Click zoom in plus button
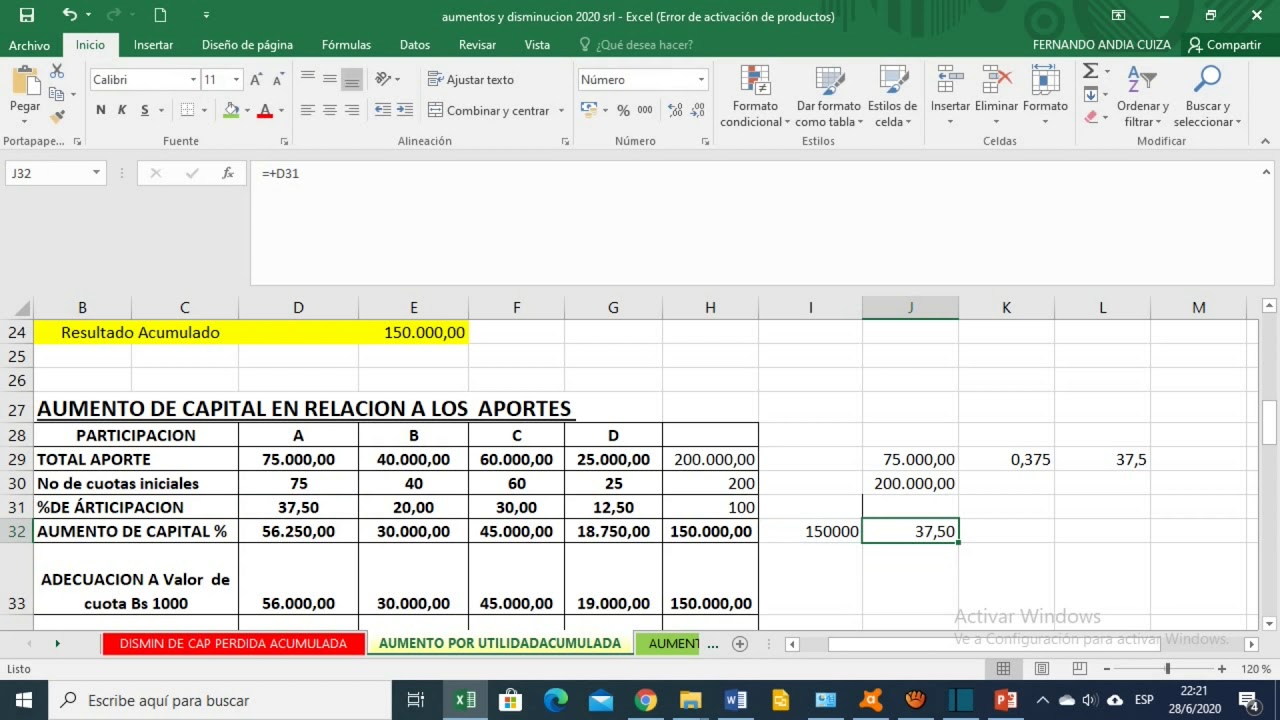Image resolution: width=1280 pixels, height=720 pixels. [x=1222, y=668]
